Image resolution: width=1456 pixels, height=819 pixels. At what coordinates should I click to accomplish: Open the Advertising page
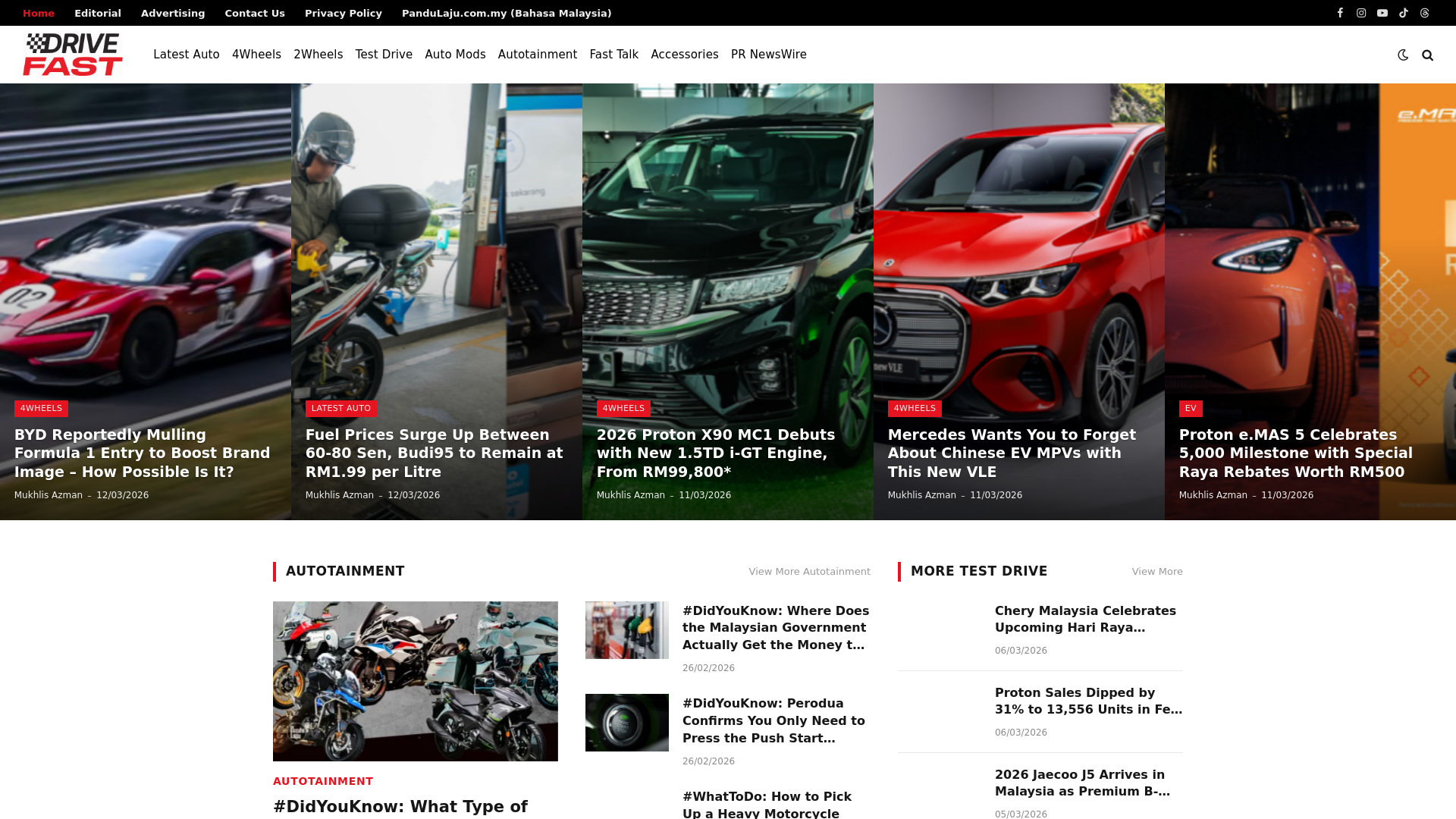click(173, 13)
